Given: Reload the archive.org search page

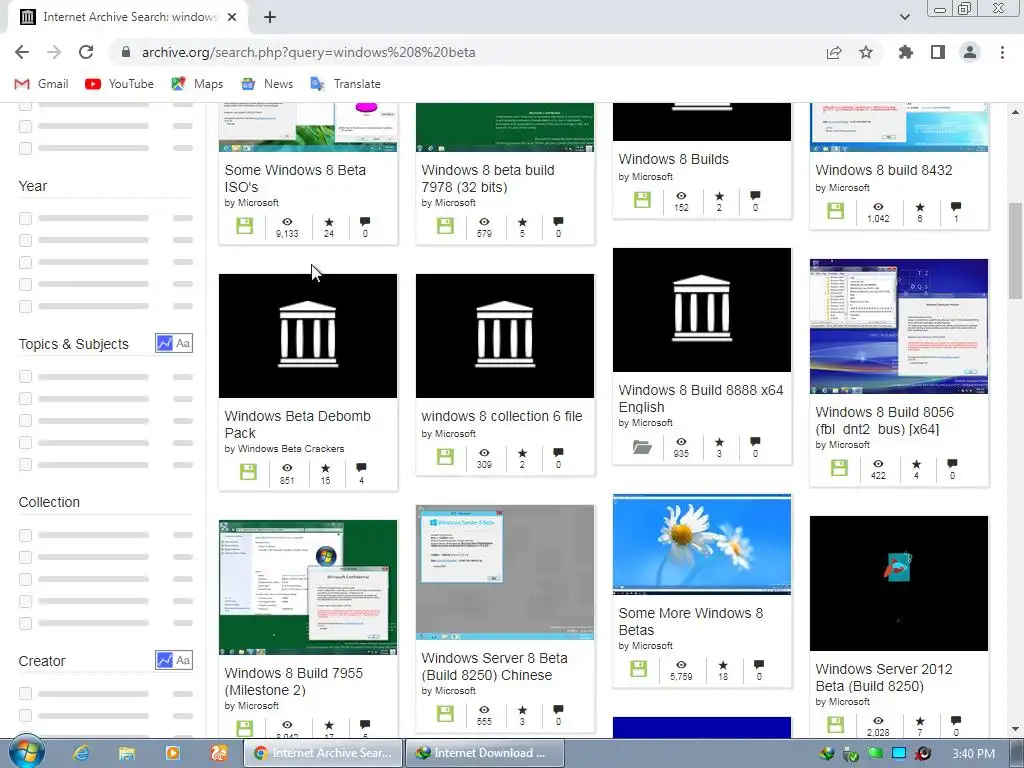Looking at the screenshot, I should click(x=86, y=52).
